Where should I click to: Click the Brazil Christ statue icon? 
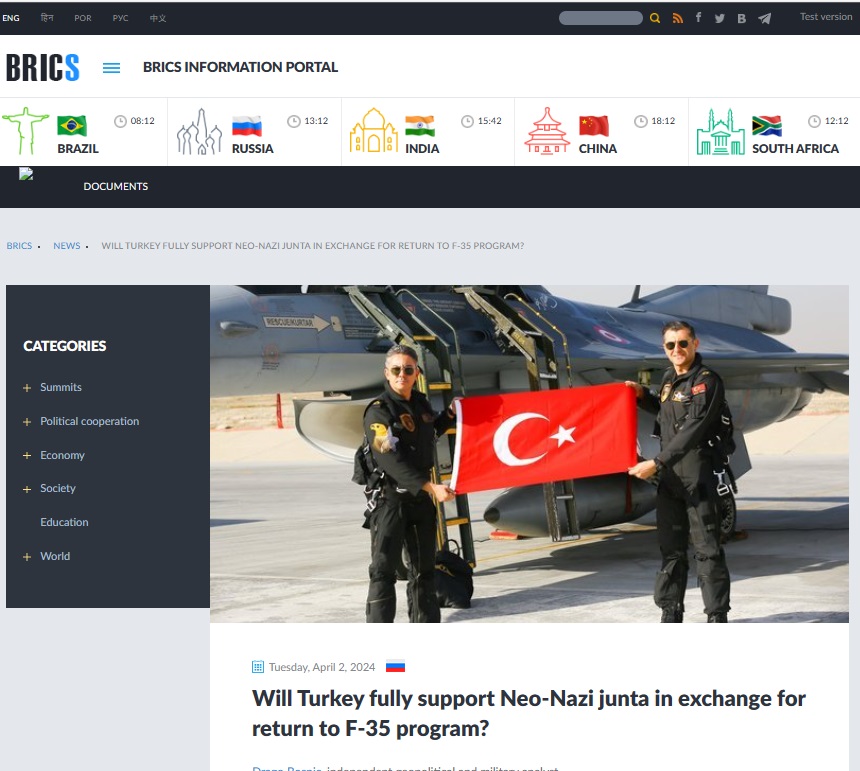(25, 131)
